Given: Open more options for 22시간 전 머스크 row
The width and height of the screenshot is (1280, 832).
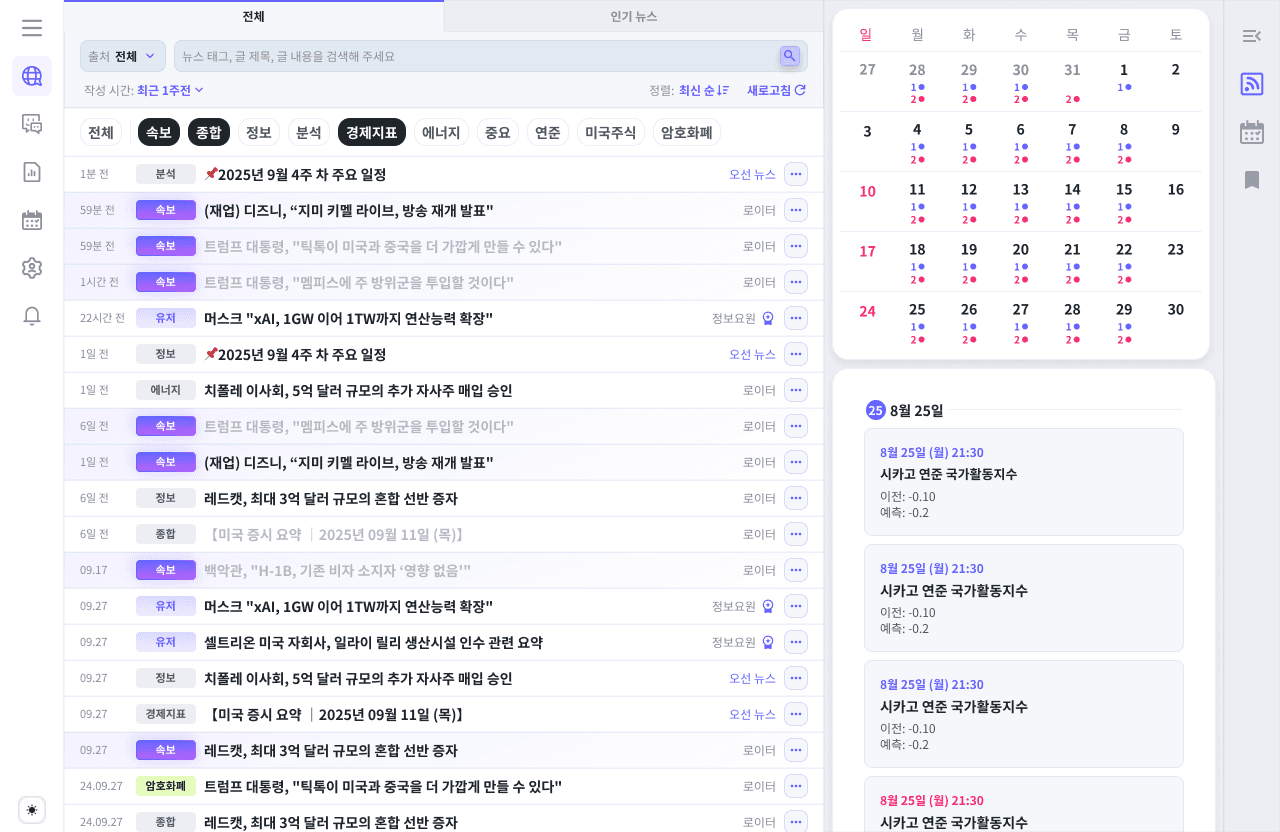Looking at the screenshot, I should 796,318.
